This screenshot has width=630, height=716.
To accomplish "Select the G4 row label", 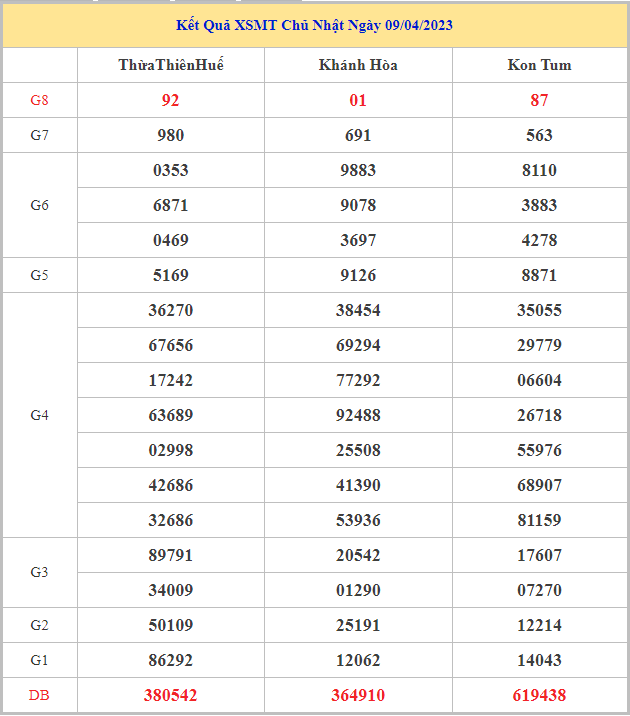I will (x=40, y=415).
